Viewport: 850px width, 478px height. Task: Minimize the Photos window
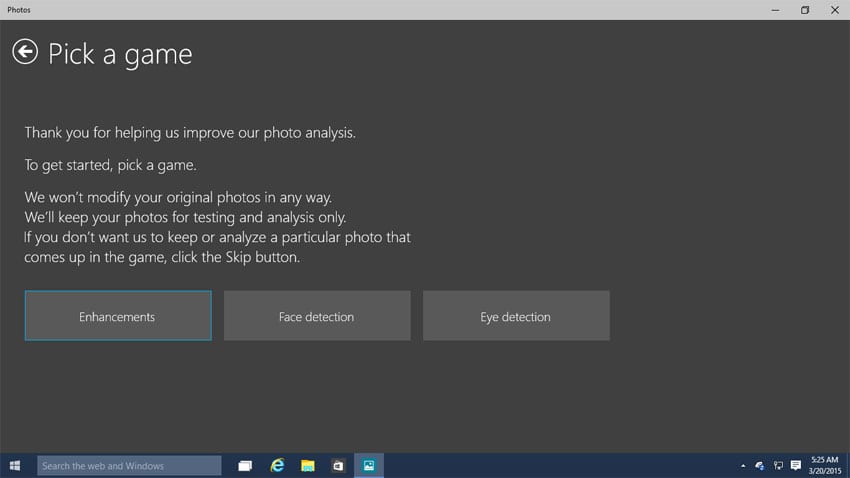[776, 10]
